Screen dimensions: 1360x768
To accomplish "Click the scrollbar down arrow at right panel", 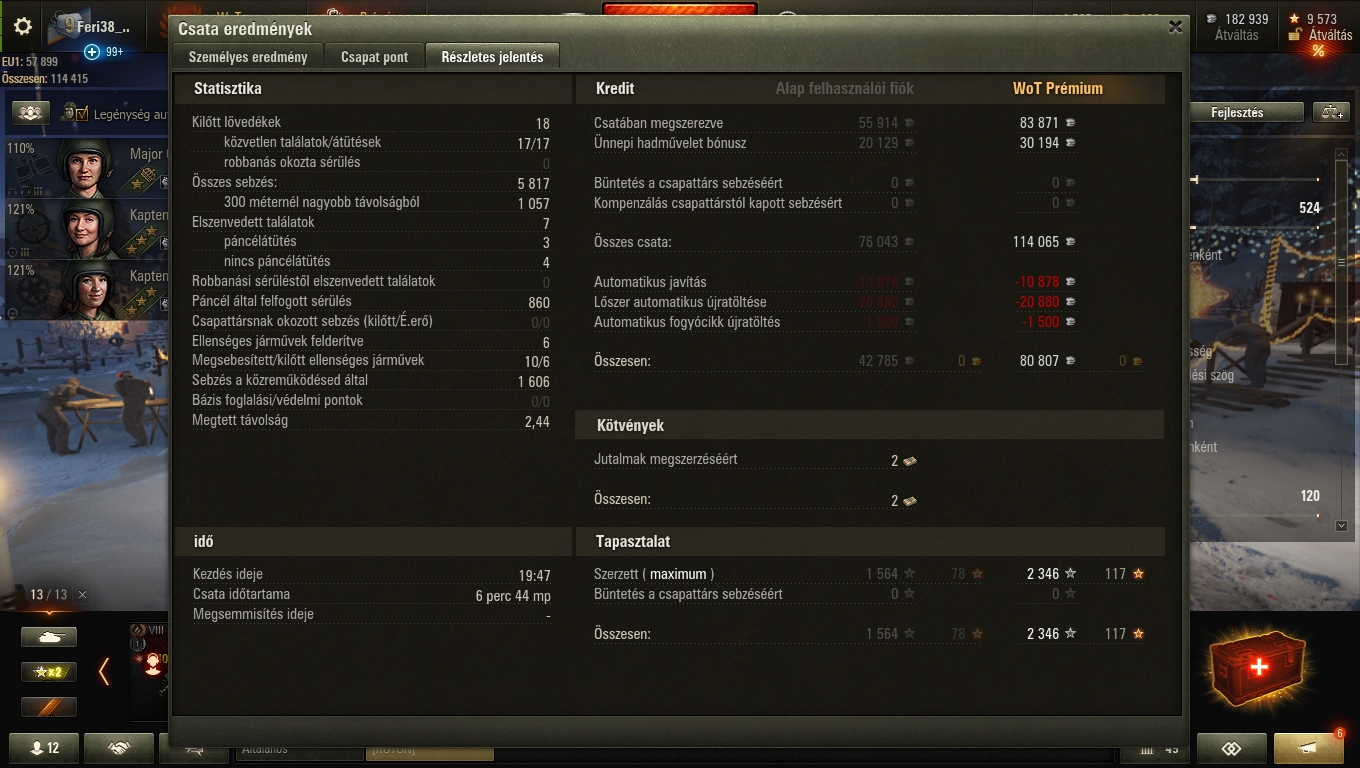I will (x=1341, y=525).
